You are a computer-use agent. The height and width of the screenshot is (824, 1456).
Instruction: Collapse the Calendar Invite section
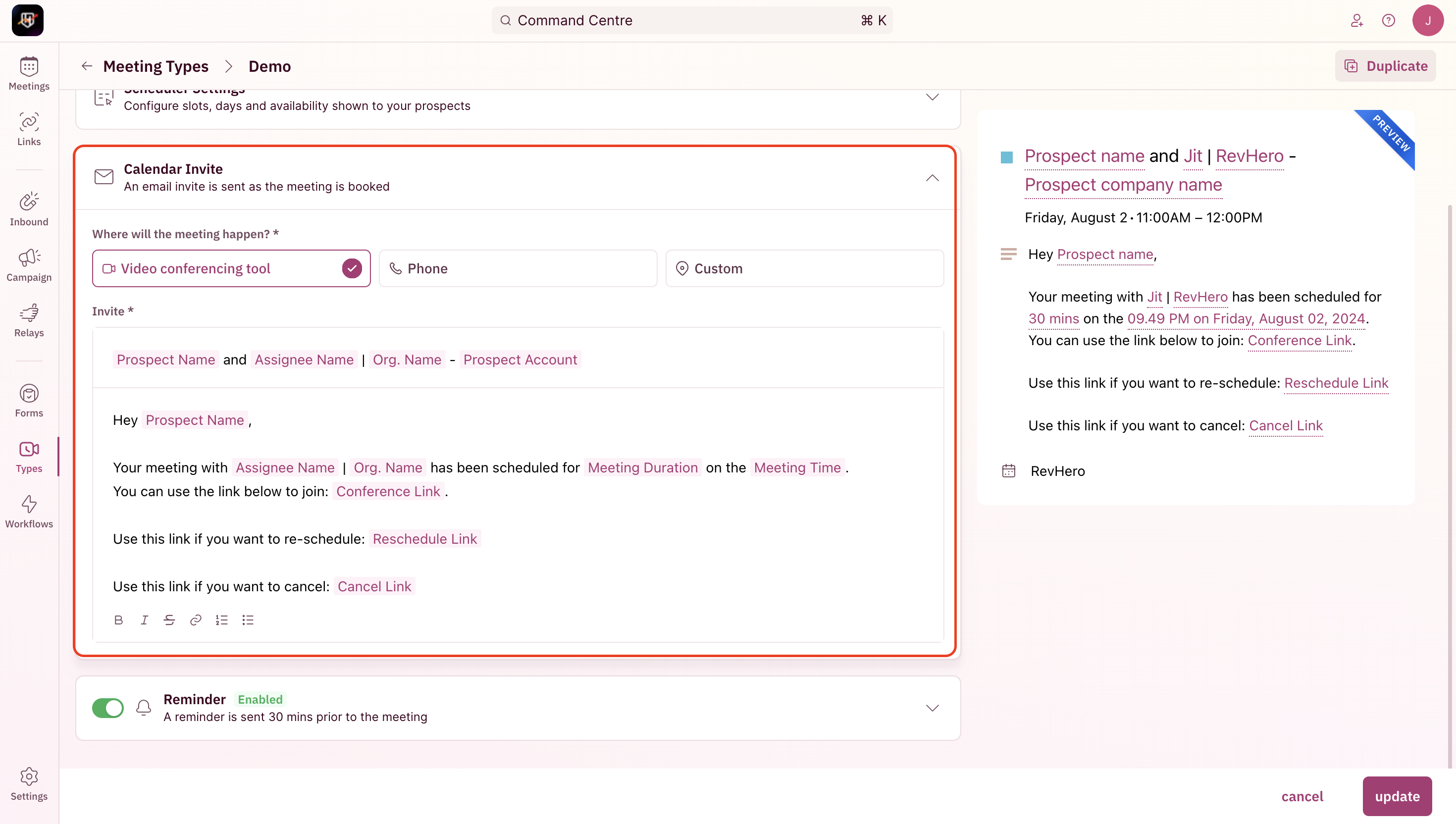coord(932,178)
